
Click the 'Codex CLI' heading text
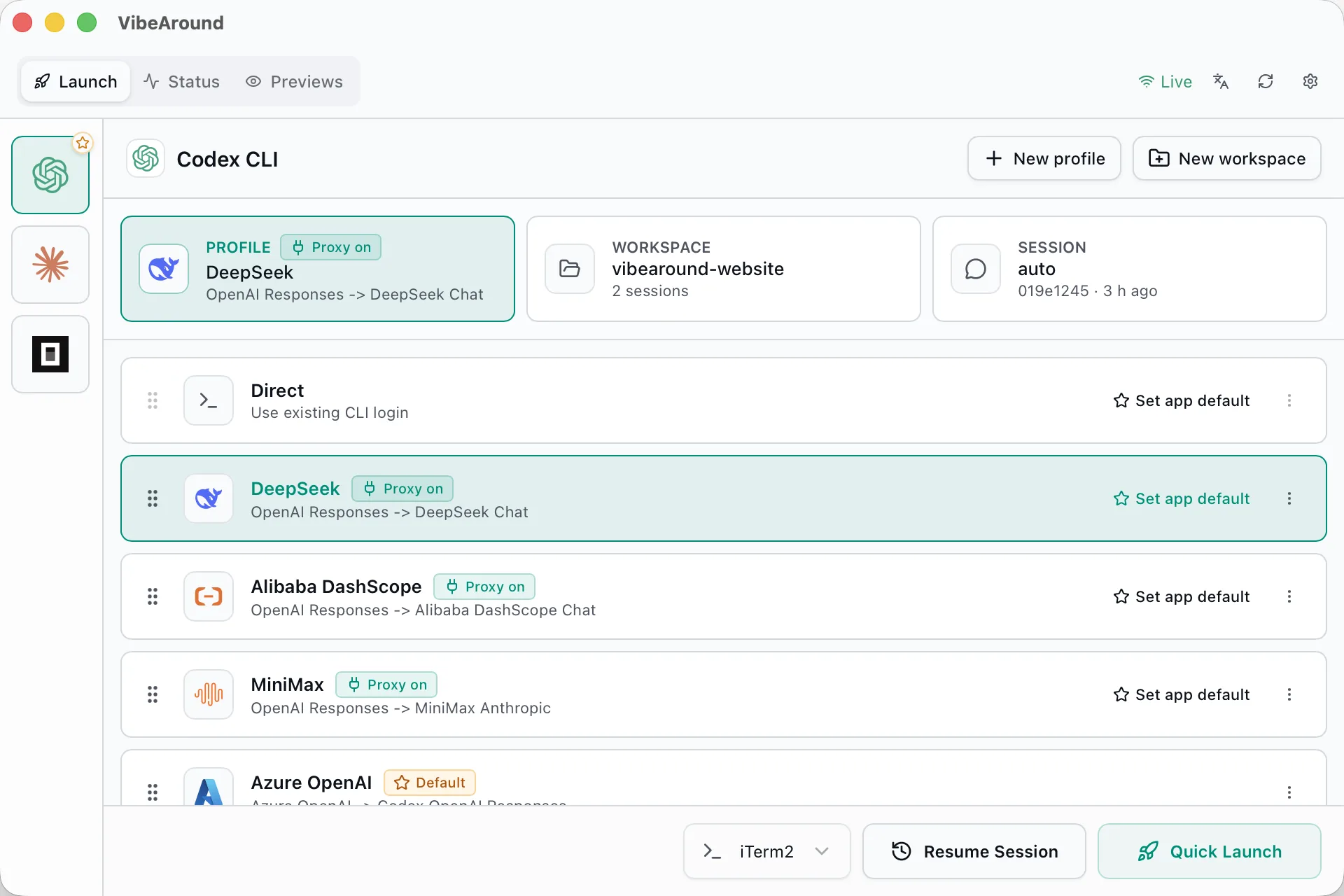pyautogui.click(x=227, y=160)
